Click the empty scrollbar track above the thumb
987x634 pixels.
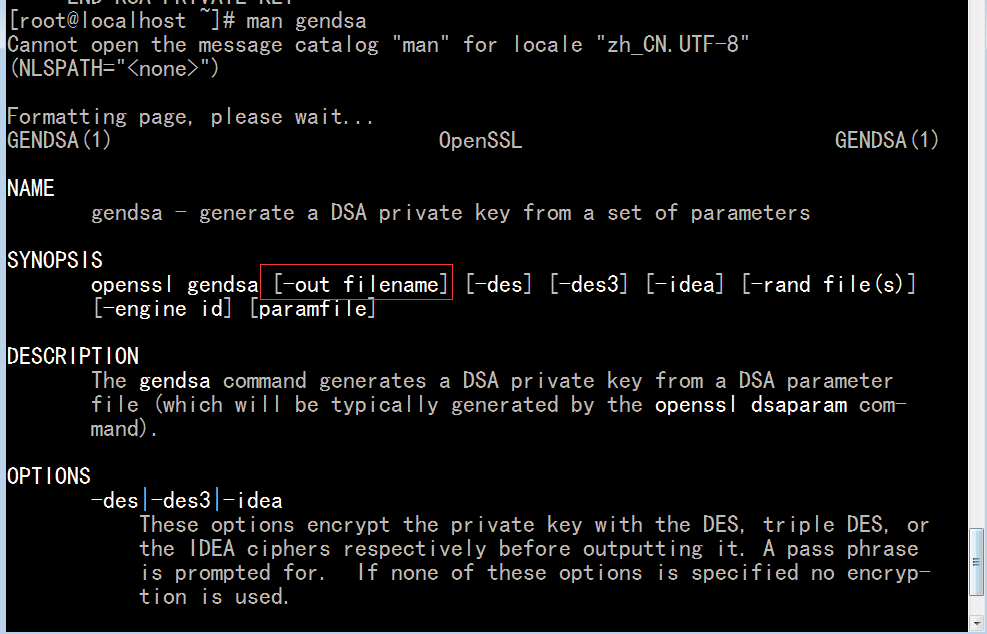click(x=976, y=264)
